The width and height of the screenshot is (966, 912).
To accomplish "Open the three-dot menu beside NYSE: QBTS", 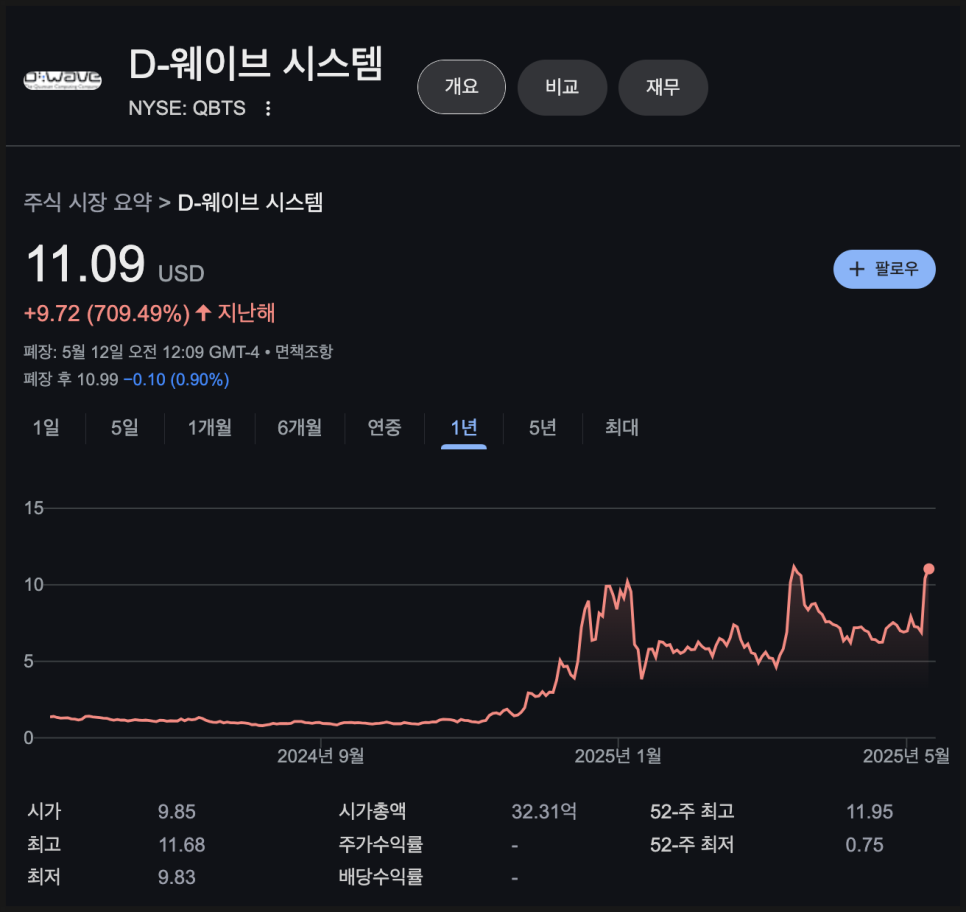I will [x=268, y=108].
